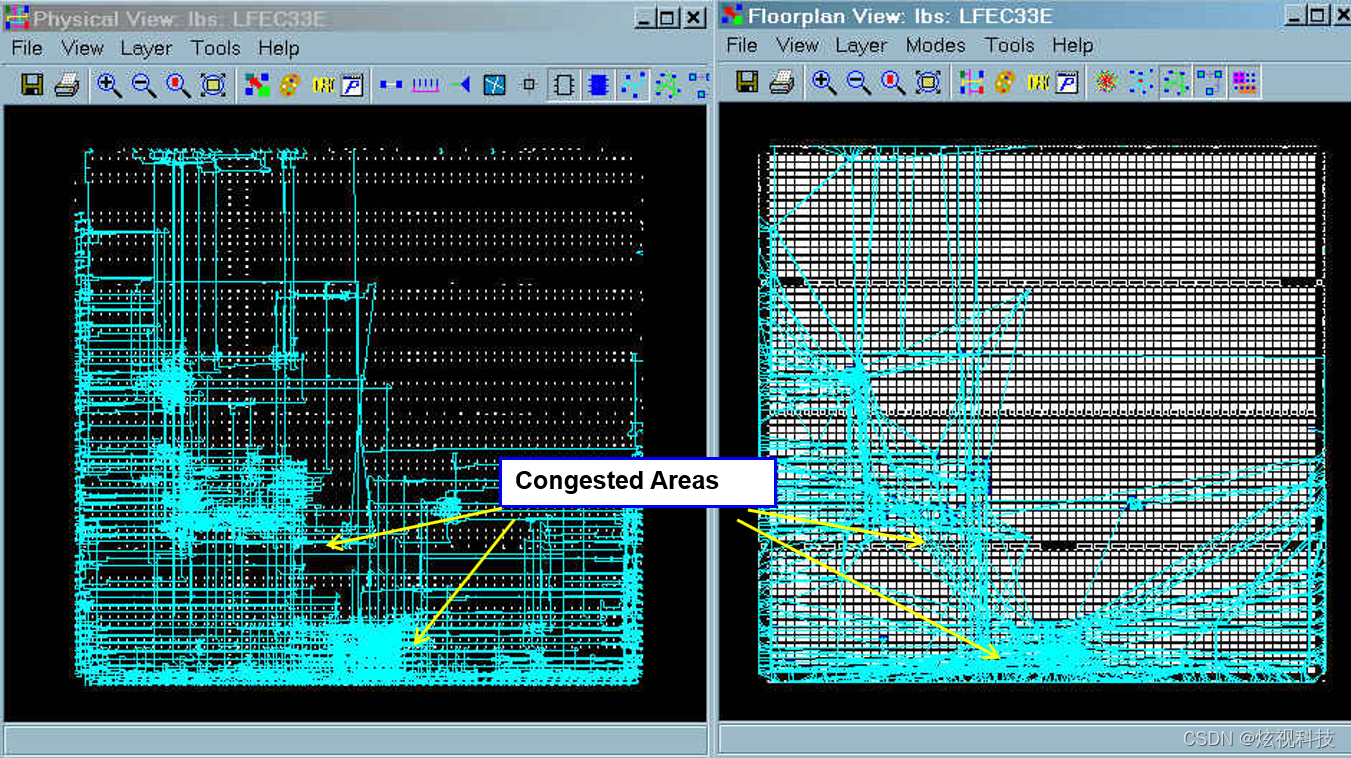Image resolution: width=1351 pixels, height=758 pixels.
Task: Run the DRC check in Physical View
Action: pyautogui.click(x=323, y=85)
